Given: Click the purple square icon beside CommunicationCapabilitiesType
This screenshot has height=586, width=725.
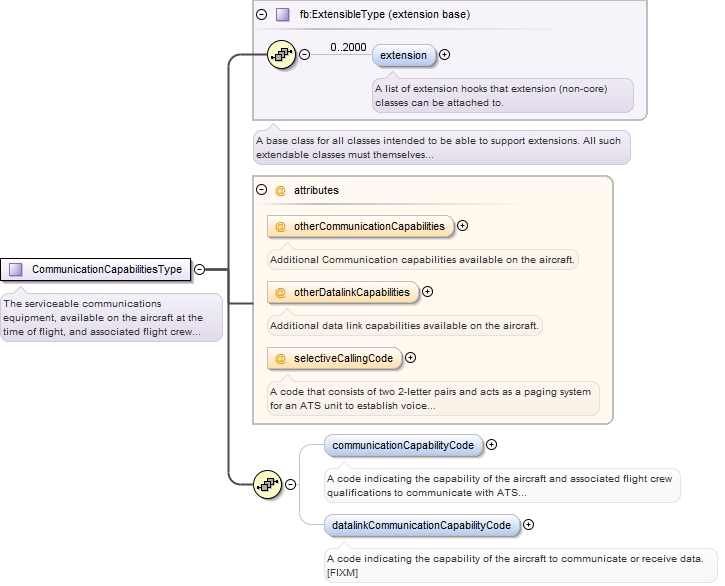Looking at the screenshot, I should point(16,269).
